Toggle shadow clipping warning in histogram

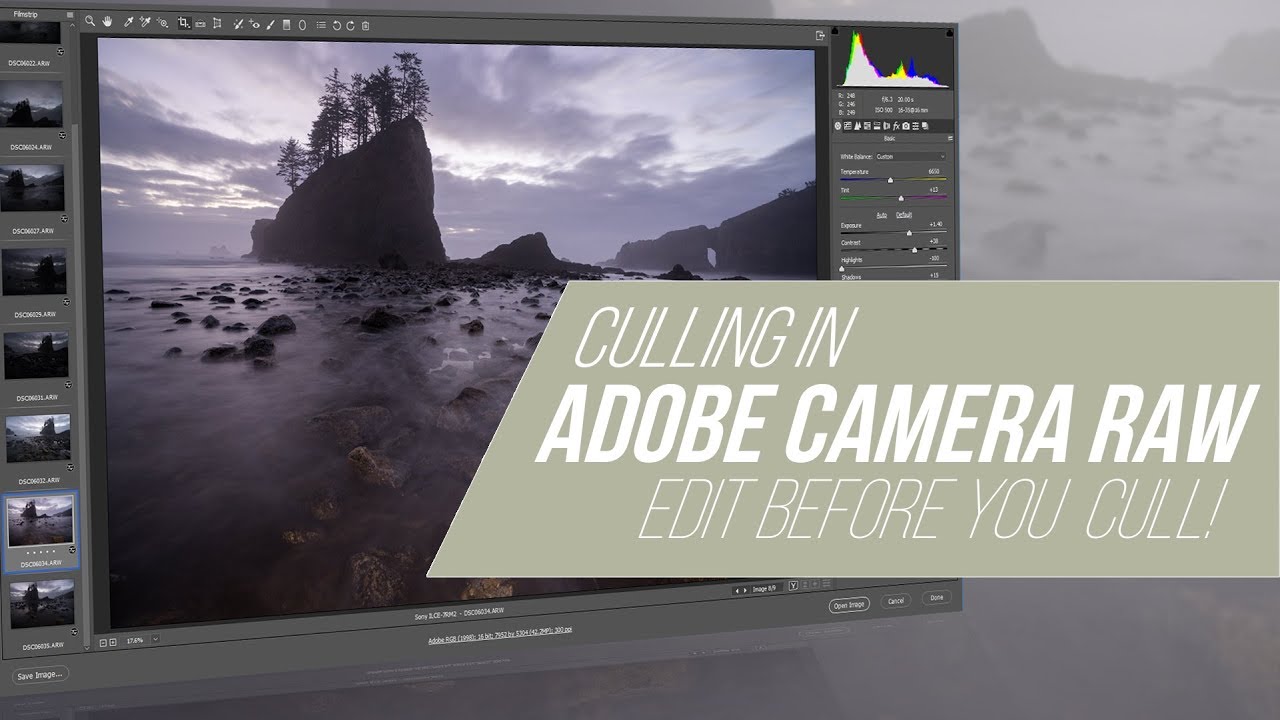(x=836, y=32)
